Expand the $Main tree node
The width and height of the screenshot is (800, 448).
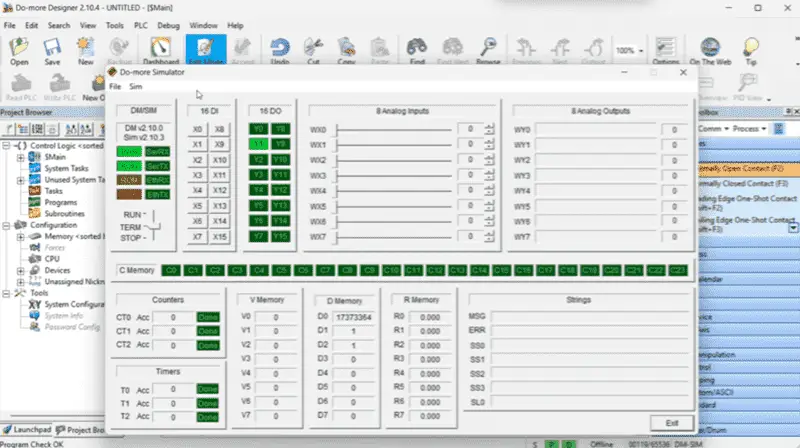pos(21,157)
